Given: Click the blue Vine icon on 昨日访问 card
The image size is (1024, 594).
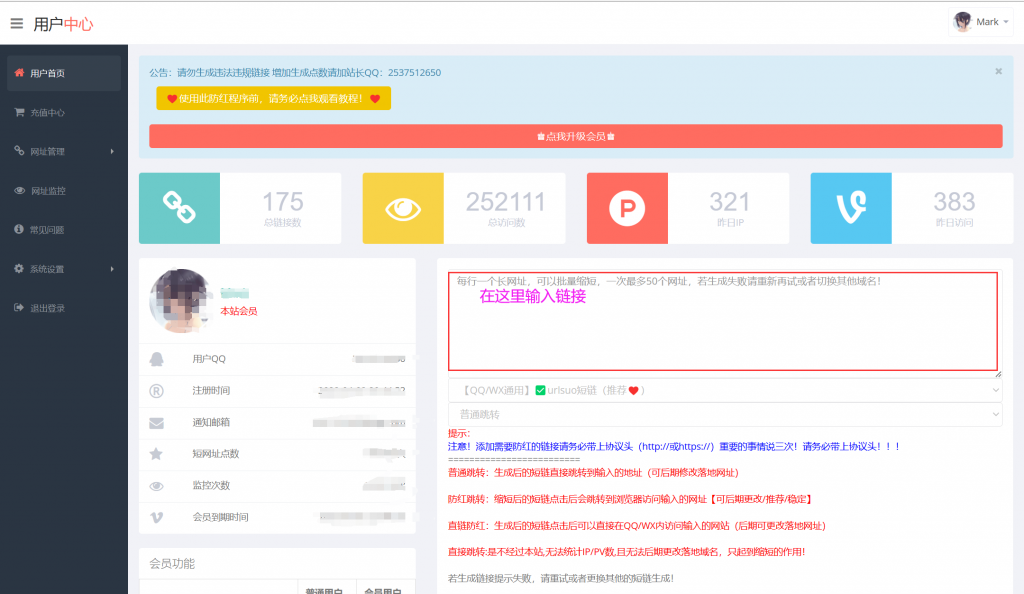Looking at the screenshot, I should 851,208.
